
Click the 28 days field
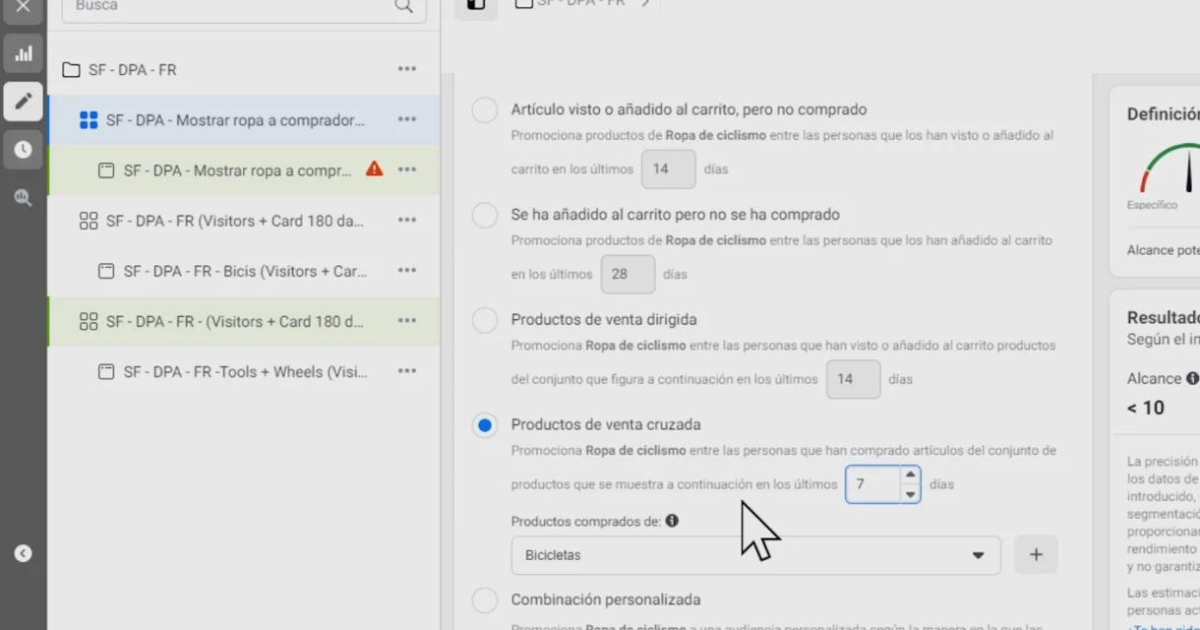(628, 274)
